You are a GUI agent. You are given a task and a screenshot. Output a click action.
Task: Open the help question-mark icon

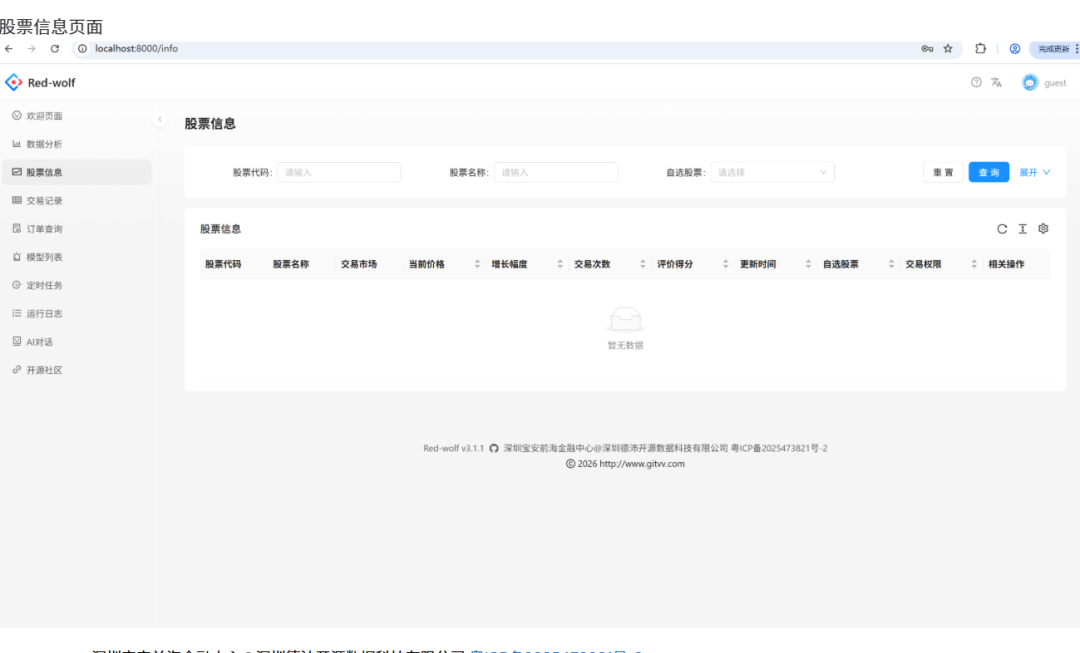pos(976,83)
